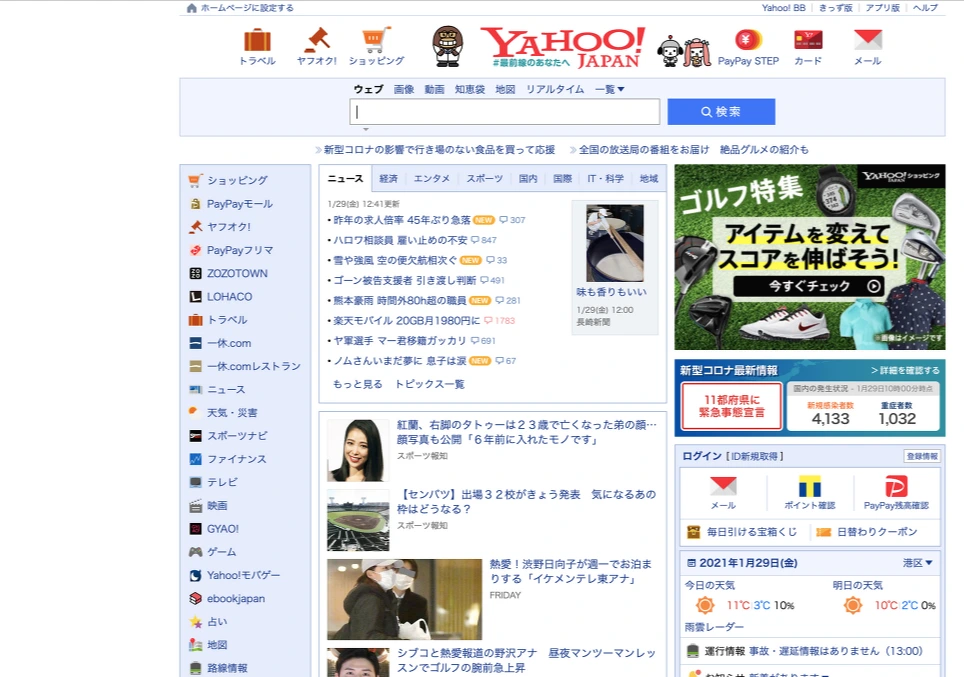This screenshot has height=677, width=964.
Task: Open ファイナンス in the sidebar
Action: 236,459
